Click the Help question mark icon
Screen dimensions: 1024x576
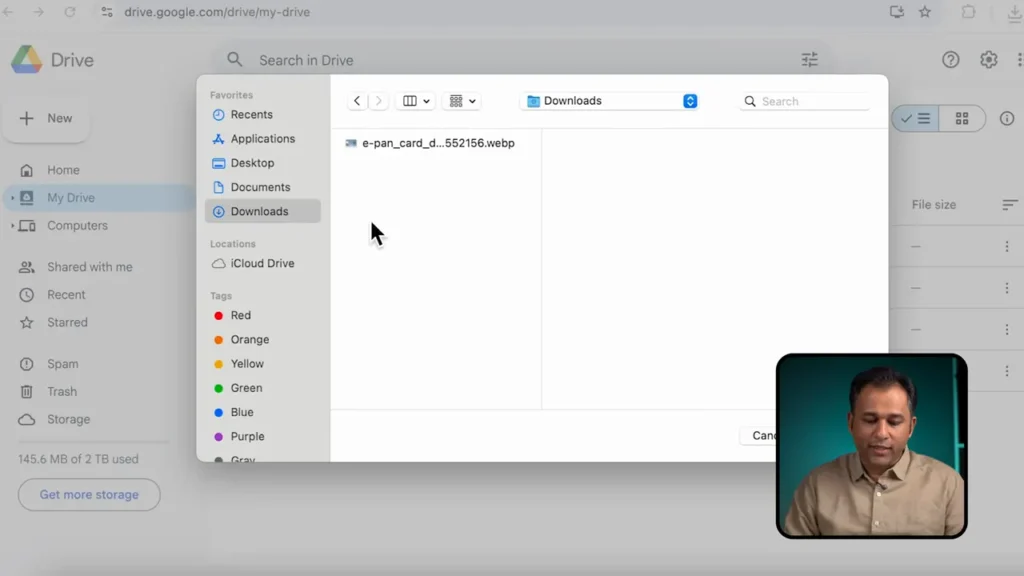coord(951,60)
